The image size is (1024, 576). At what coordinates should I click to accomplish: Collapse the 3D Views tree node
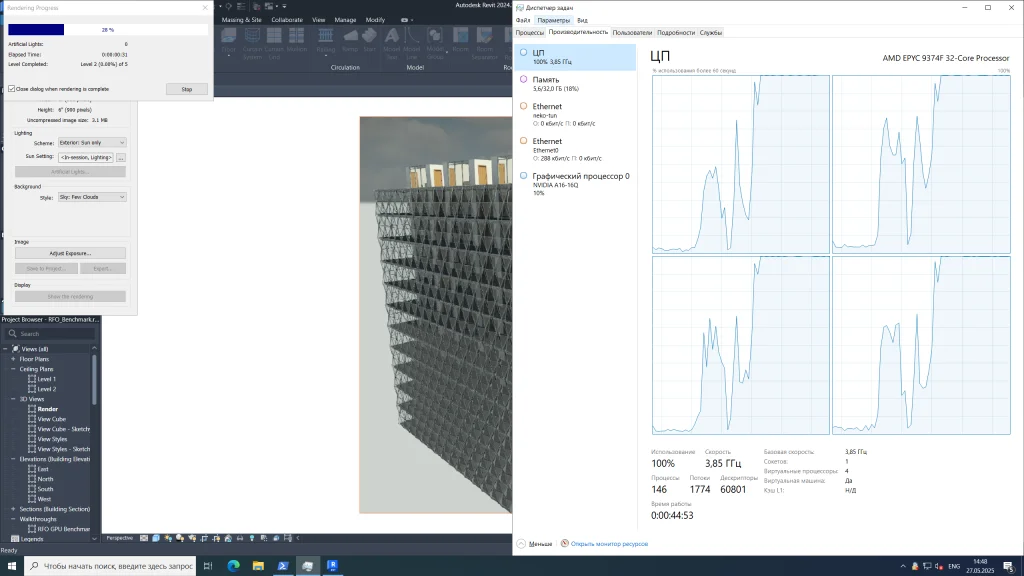click(13, 399)
